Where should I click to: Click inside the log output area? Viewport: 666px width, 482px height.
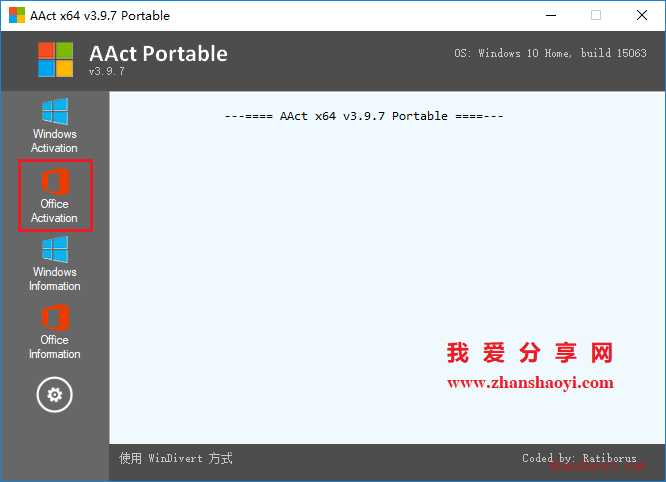[x=387, y=268]
